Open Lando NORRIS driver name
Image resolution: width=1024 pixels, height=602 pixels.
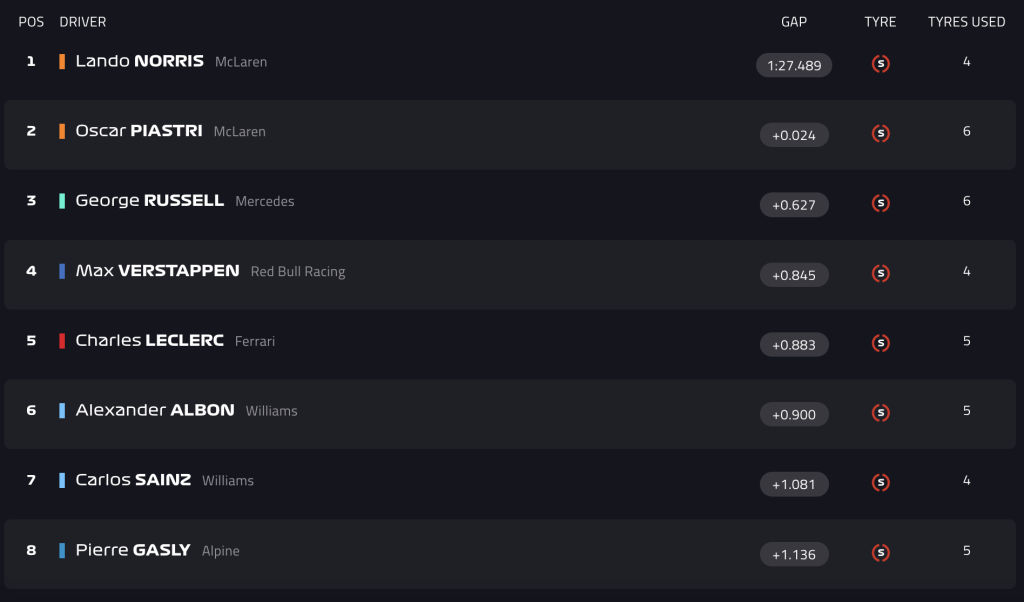coord(140,61)
